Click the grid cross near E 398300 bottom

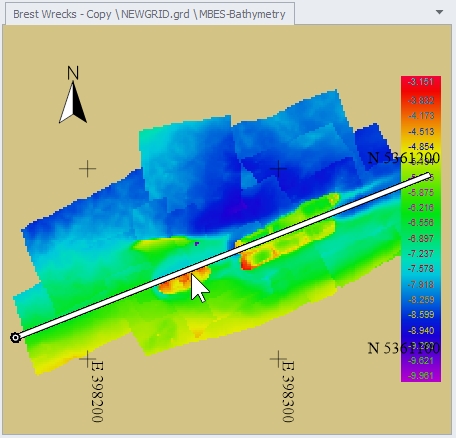tap(278, 359)
